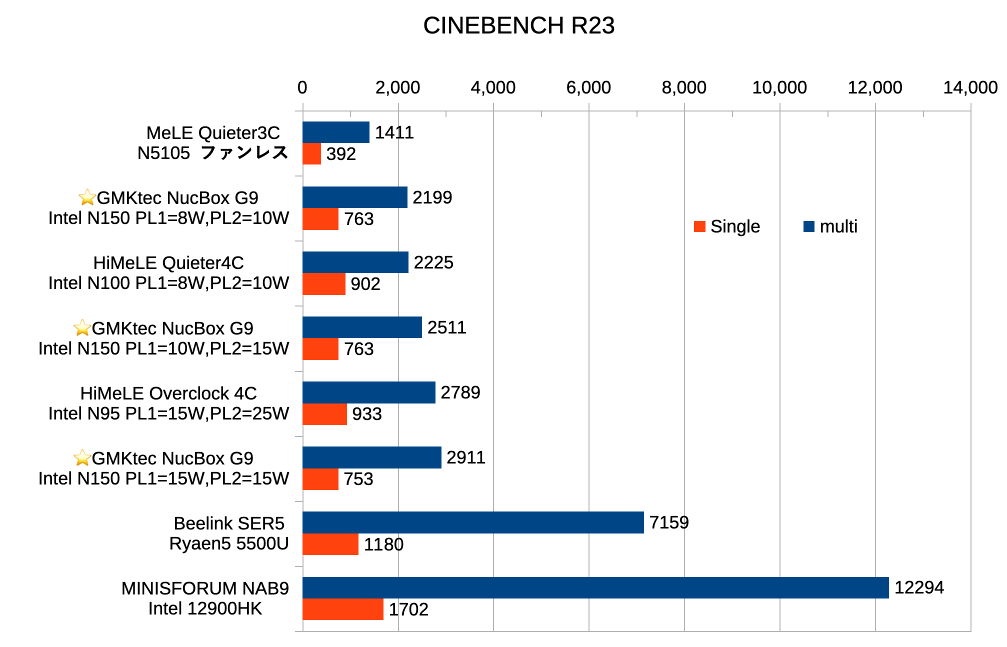Click the data label 2199
The image size is (1007, 647).
tap(432, 197)
